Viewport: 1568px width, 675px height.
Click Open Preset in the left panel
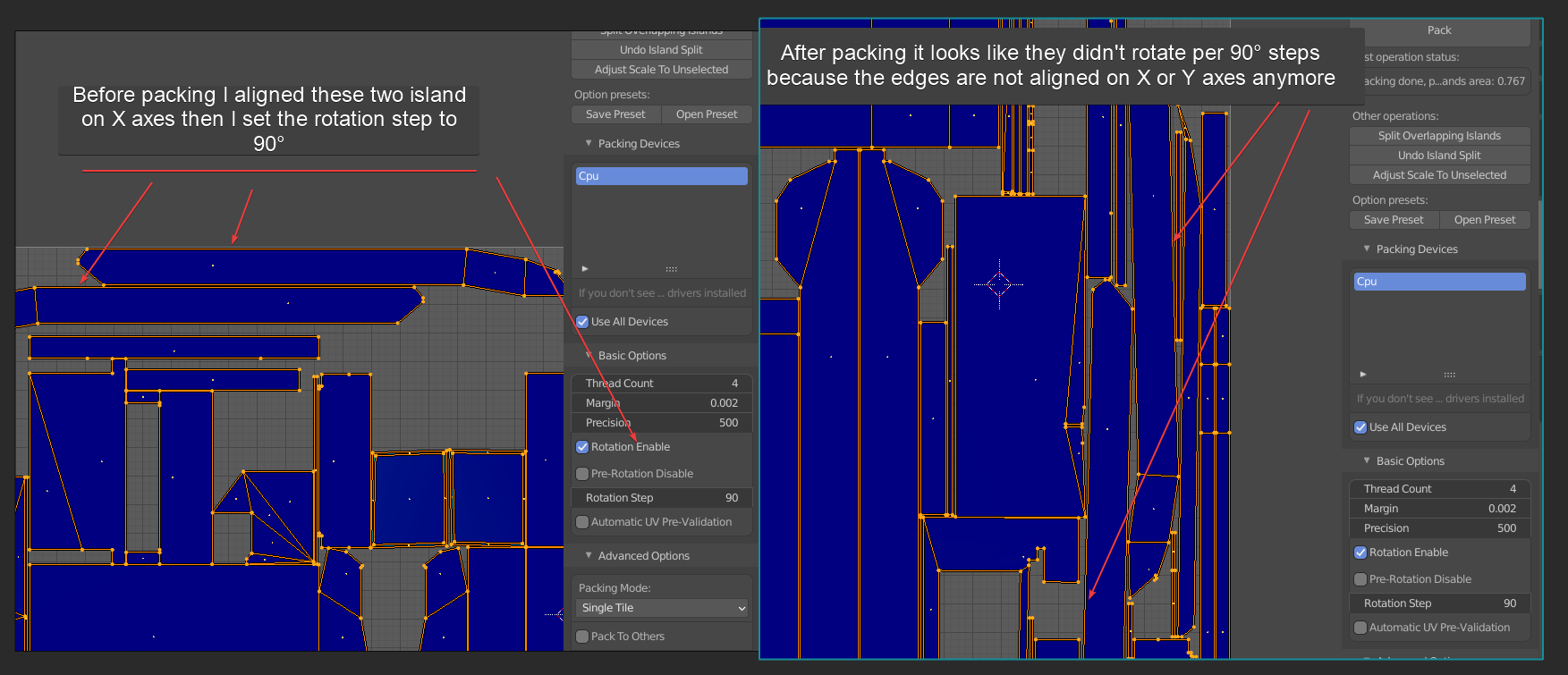pyautogui.click(x=707, y=114)
